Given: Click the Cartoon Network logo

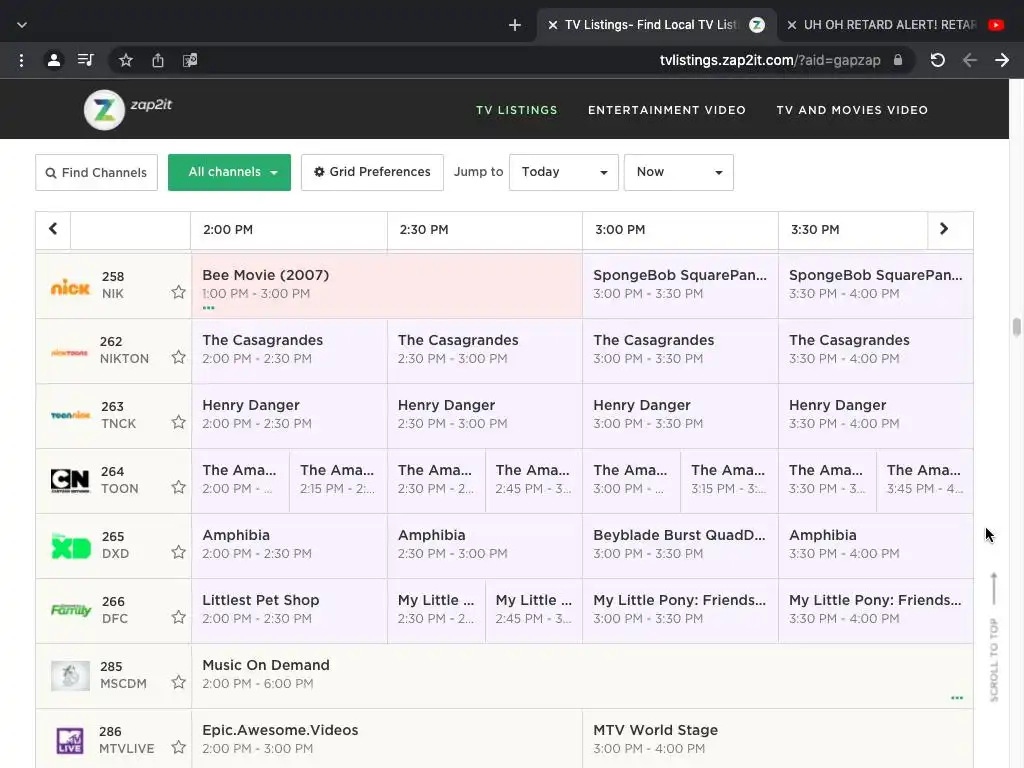Looking at the screenshot, I should [70, 480].
